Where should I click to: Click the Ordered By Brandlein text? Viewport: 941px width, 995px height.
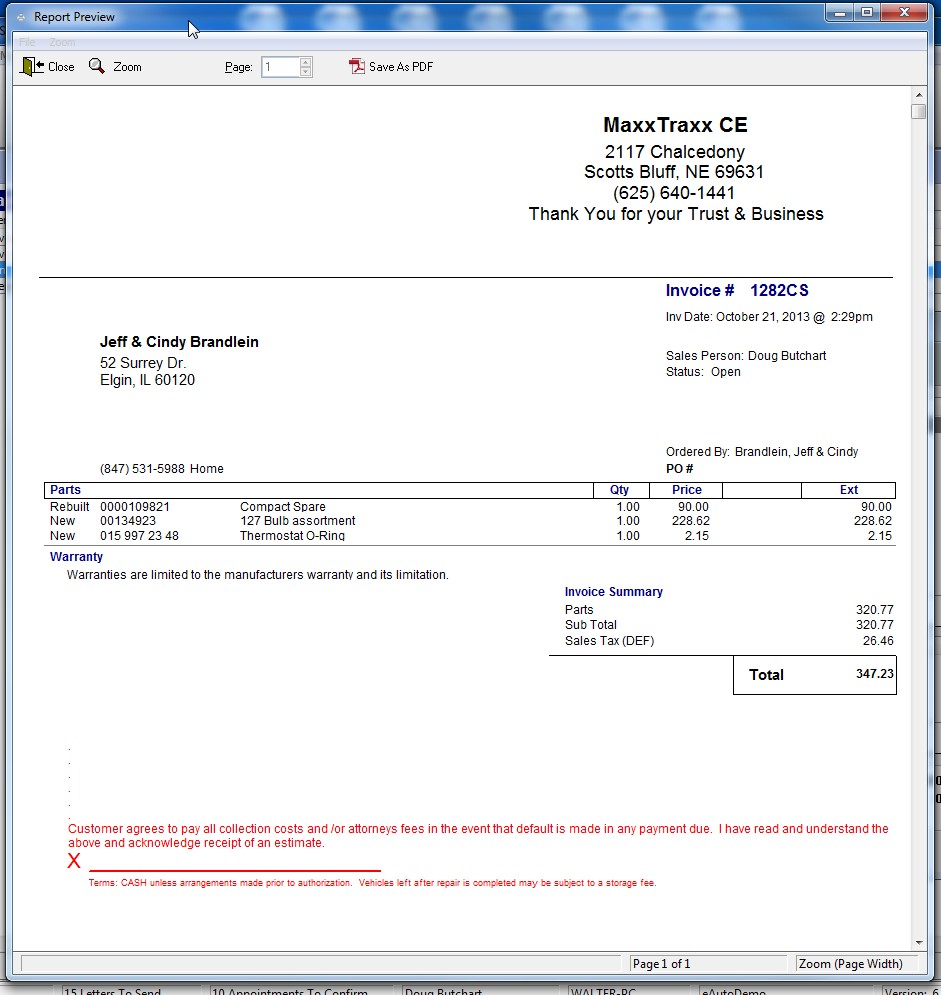coord(761,452)
